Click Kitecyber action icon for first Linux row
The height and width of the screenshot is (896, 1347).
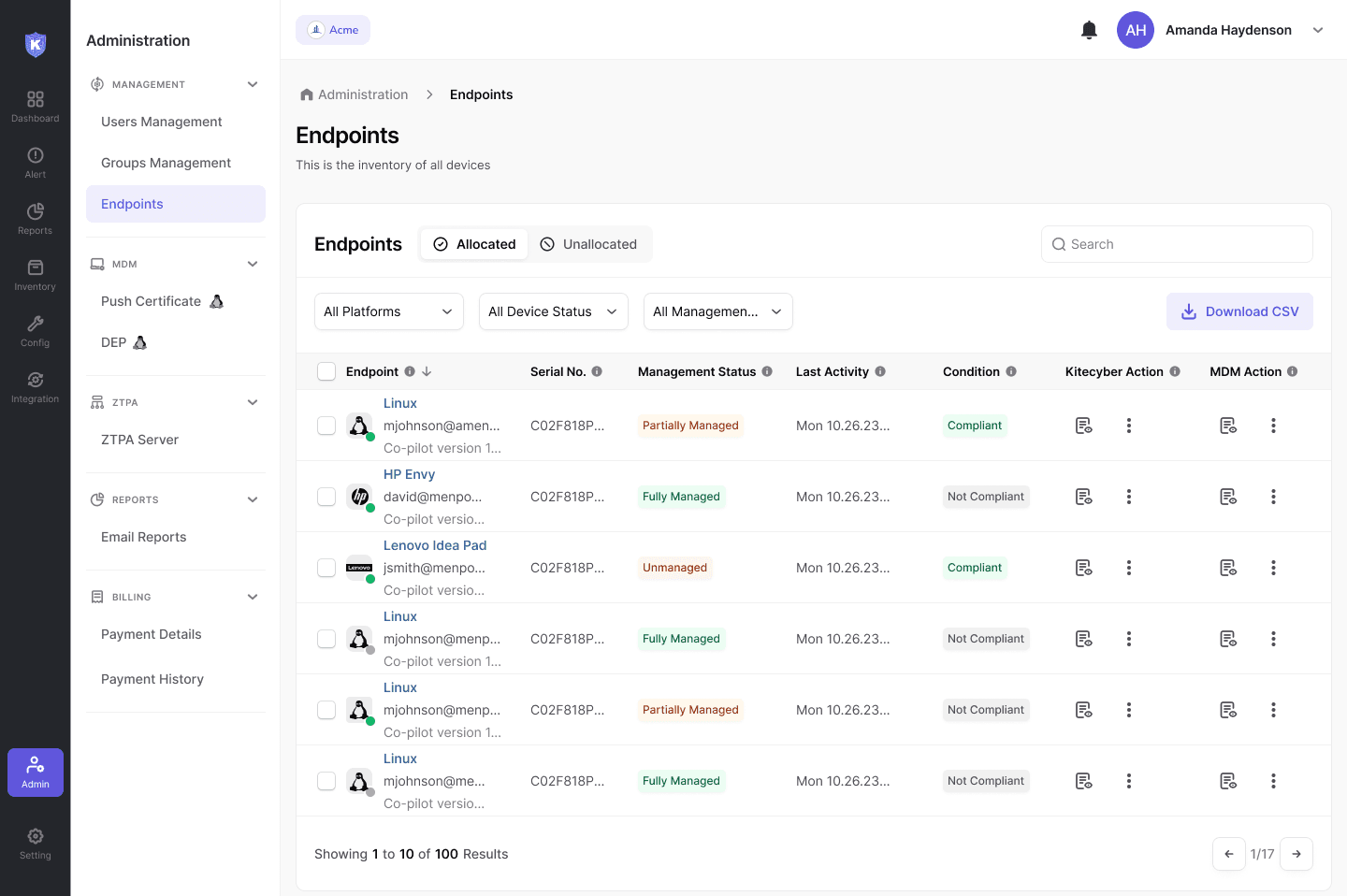pos(1083,426)
